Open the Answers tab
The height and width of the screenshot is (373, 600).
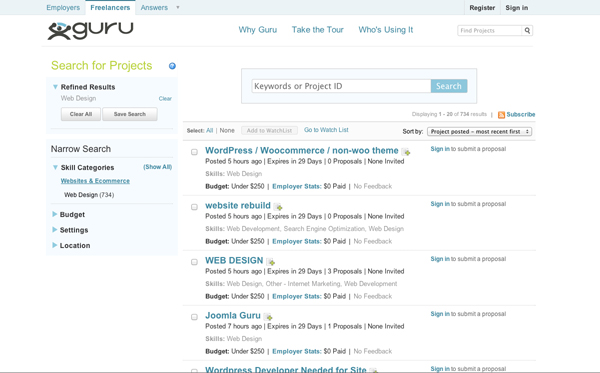[154, 8]
